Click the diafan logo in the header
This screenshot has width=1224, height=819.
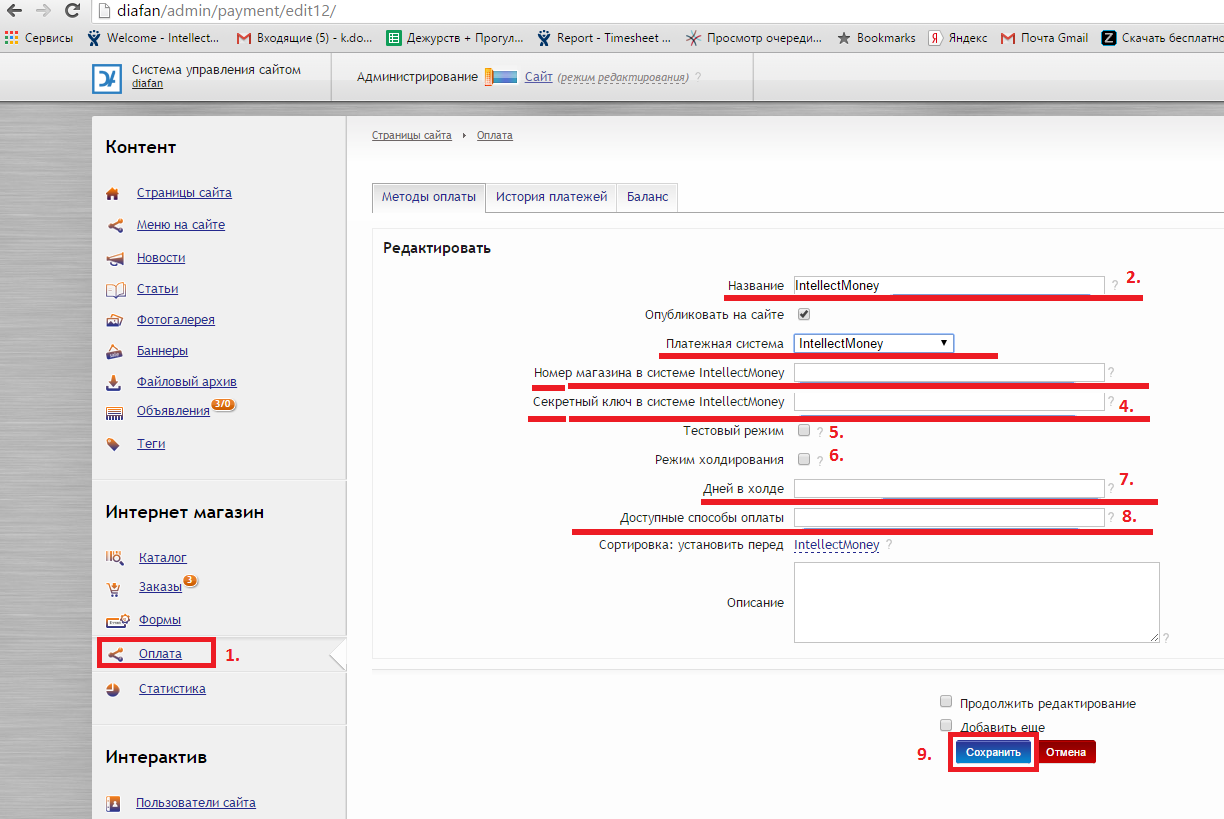[x=106, y=79]
